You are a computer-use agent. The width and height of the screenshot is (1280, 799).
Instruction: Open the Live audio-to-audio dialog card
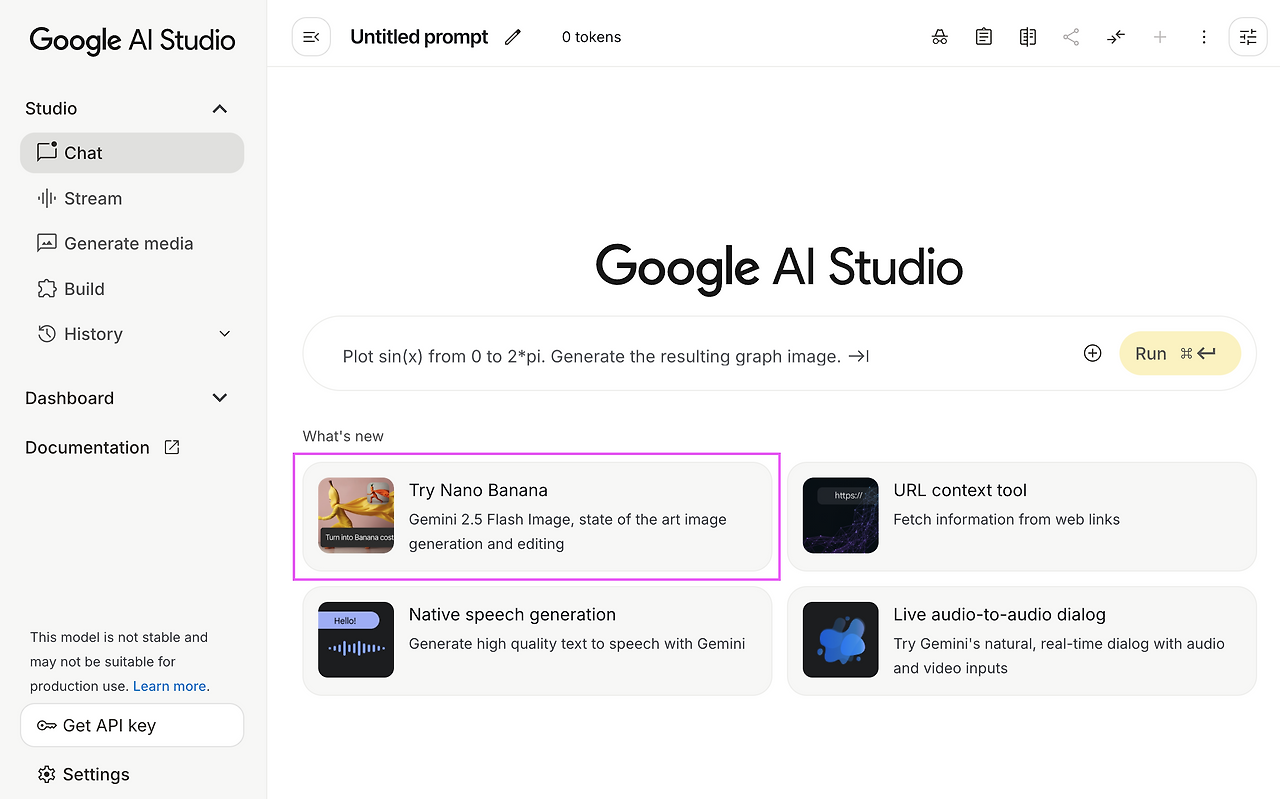(1021, 640)
